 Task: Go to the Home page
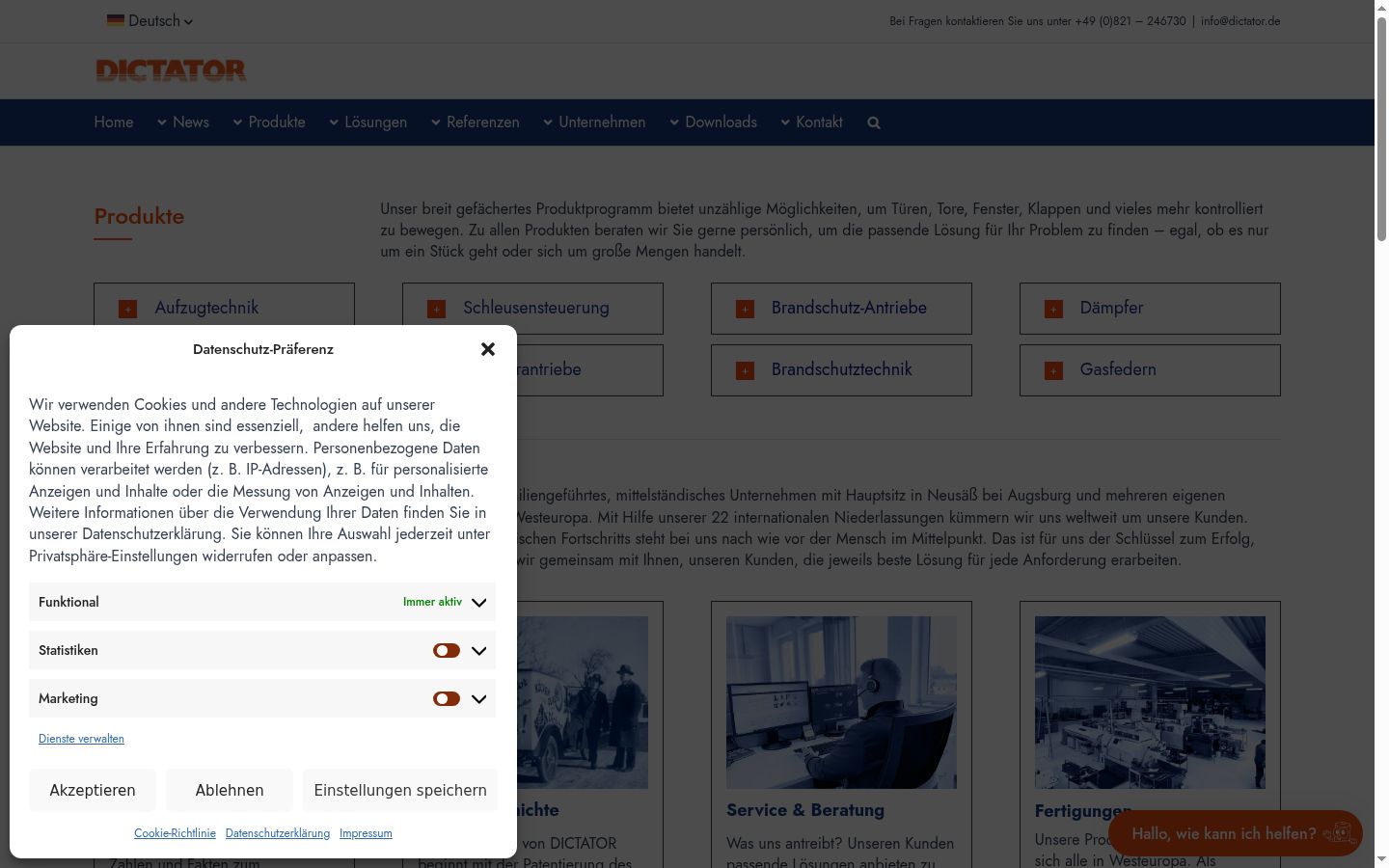click(x=114, y=122)
